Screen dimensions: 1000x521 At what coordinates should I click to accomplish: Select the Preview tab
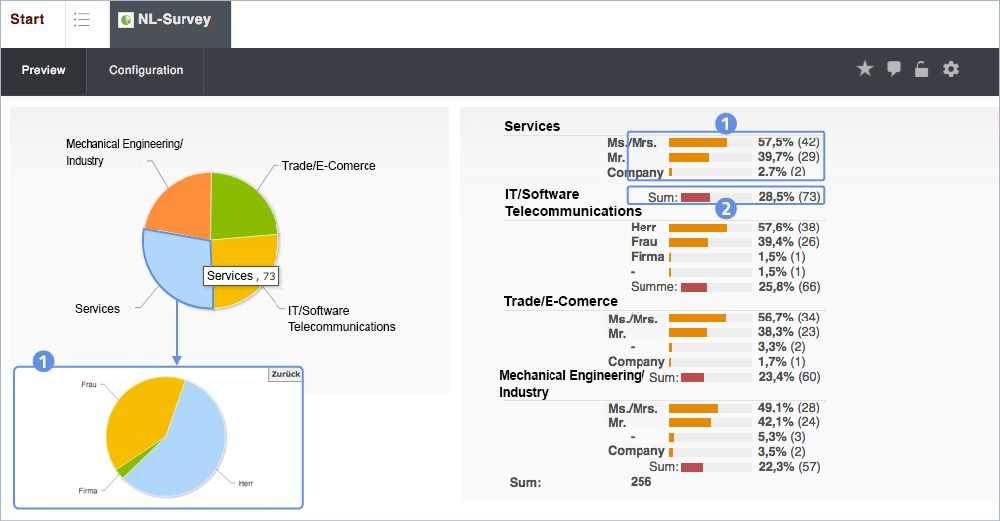[x=44, y=71]
